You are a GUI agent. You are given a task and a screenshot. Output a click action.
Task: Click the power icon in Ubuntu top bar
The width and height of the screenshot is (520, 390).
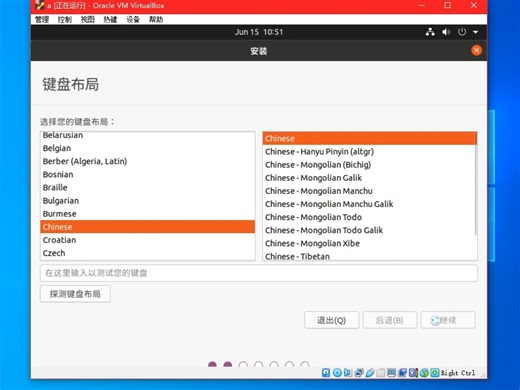[x=462, y=32]
